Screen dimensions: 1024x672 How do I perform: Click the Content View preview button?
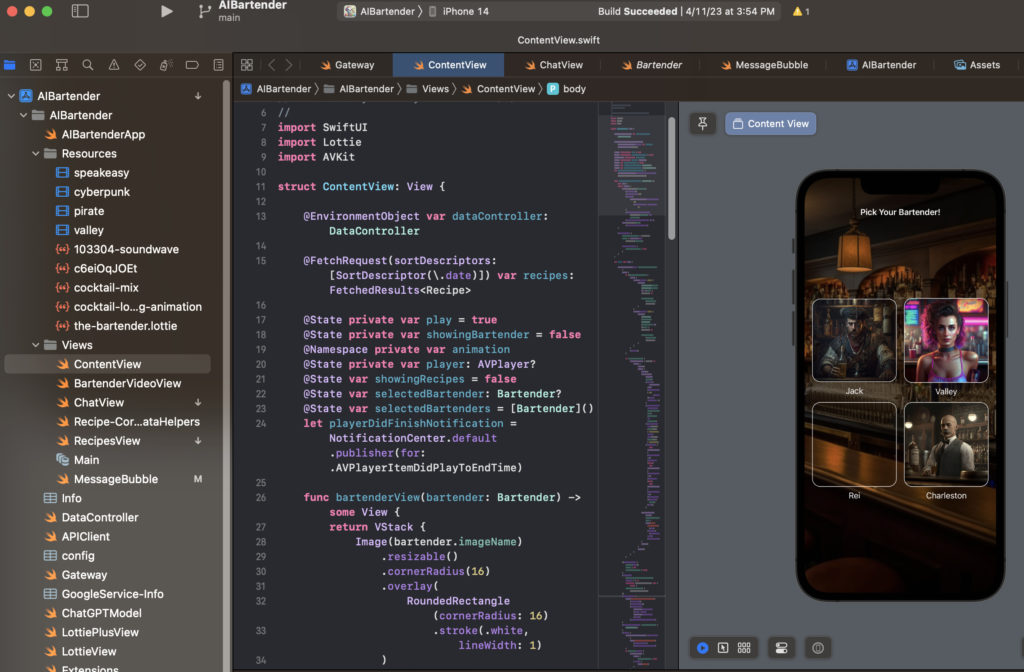[x=770, y=124]
